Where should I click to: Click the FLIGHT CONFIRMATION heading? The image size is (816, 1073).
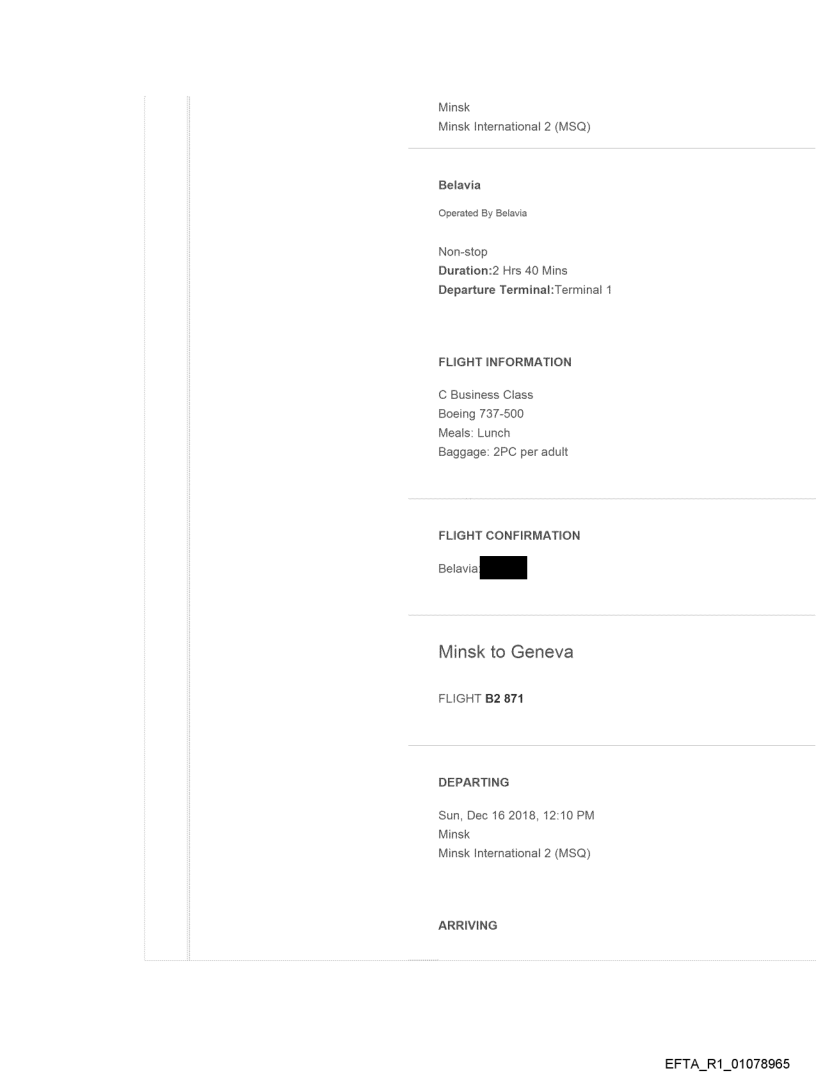[509, 536]
